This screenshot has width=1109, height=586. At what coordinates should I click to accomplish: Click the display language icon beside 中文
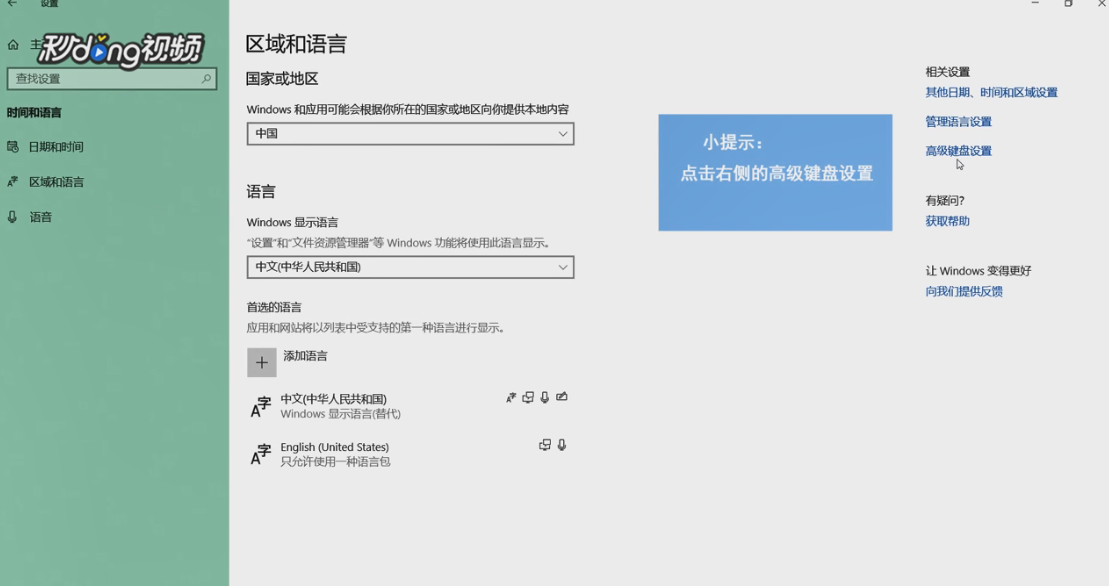coord(509,396)
